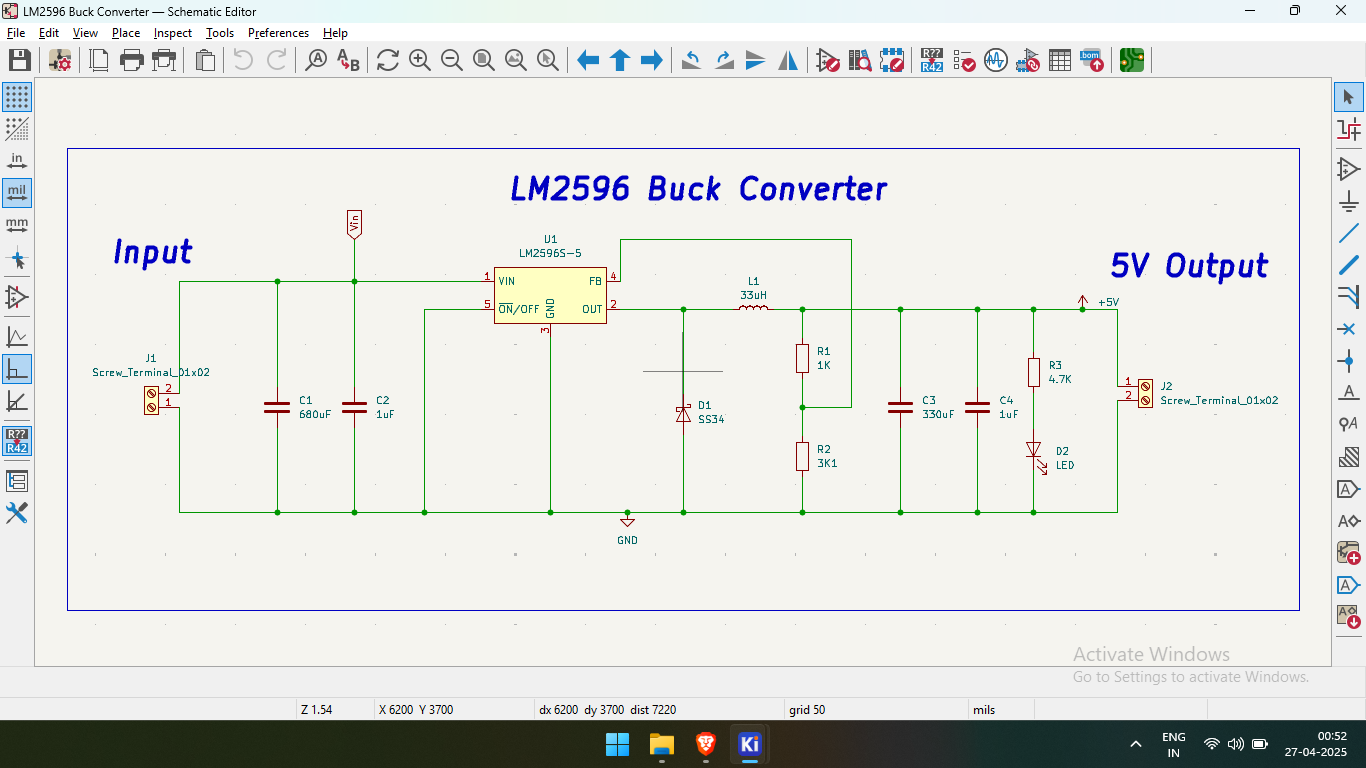Select the No Connect flag tool
The width and height of the screenshot is (1366, 768).
[x=1349, y=329]
